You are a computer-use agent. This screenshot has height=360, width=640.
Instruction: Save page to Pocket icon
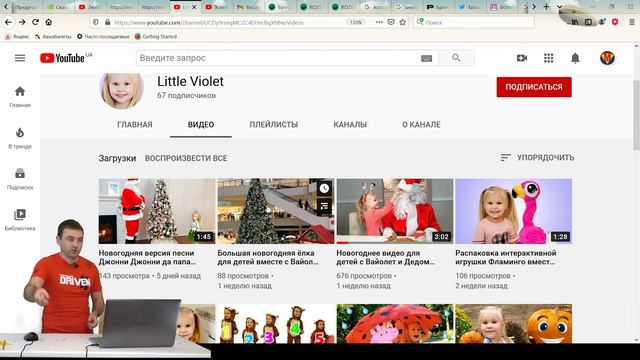tap(391, 22)
